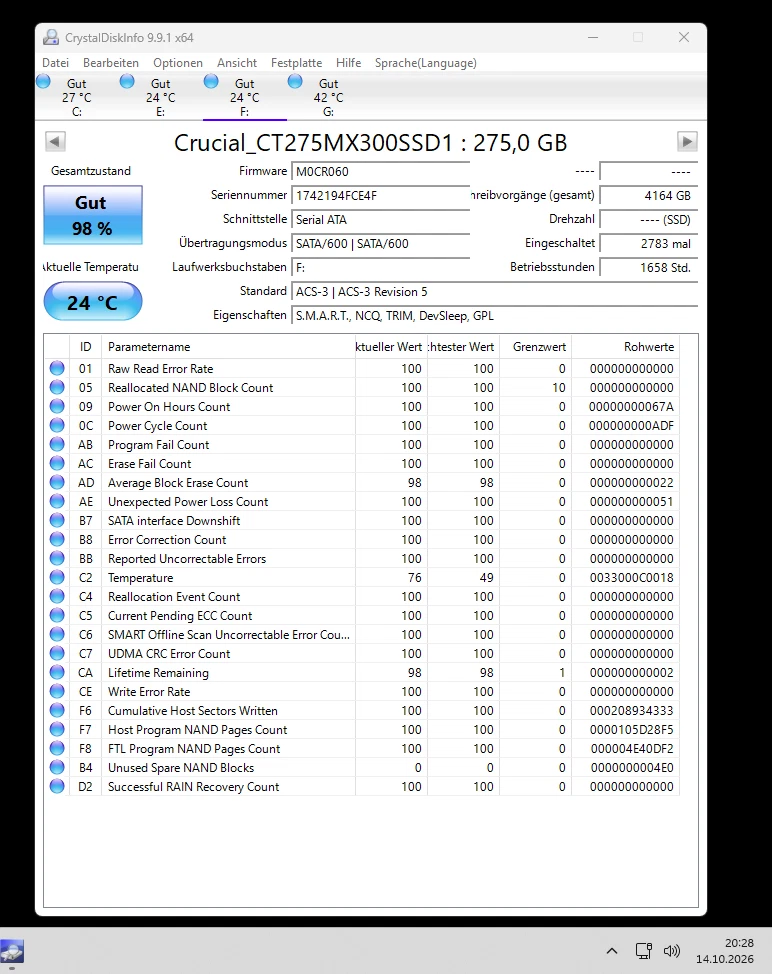Select FTL Program NAND Pages Count row
This screenshot has height=974, width=772.
click(x=361, y=749)
